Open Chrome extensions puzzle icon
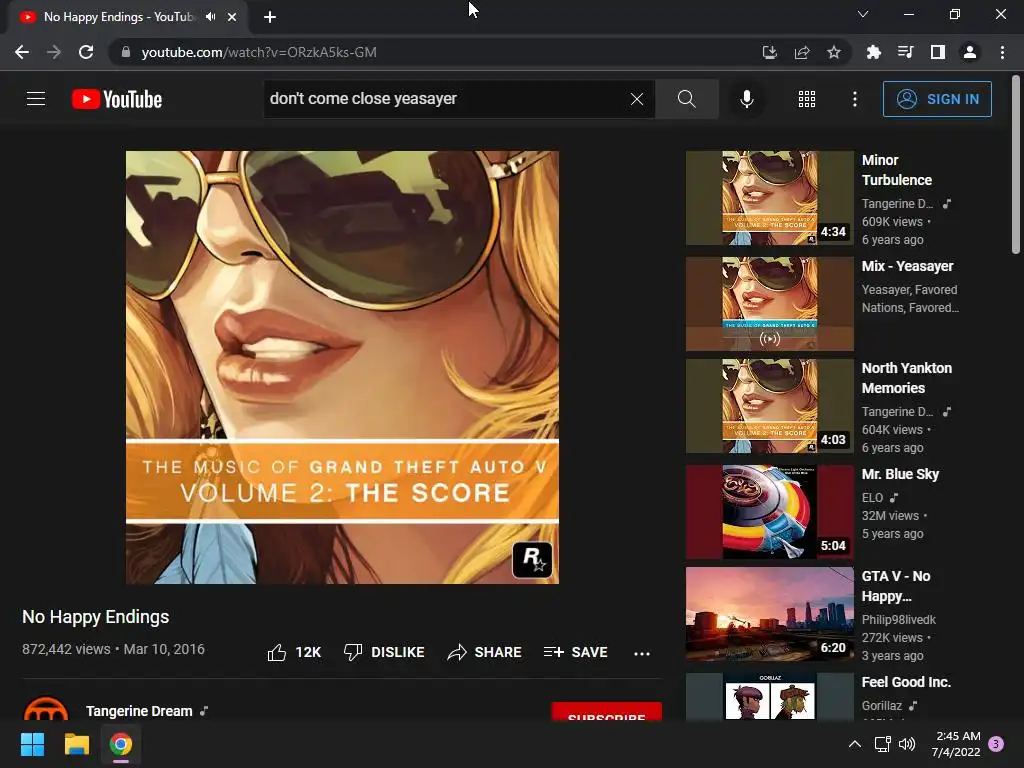This screenshot has width=1024, height=768. click(x=873, y=52)
